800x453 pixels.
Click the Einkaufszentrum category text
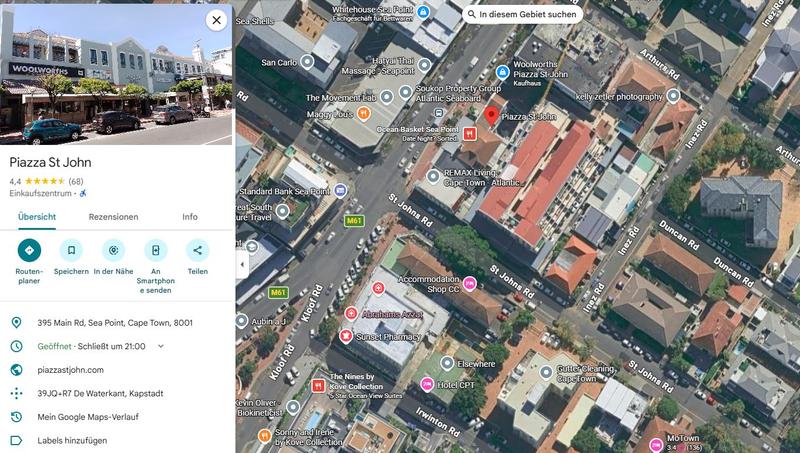coord(40,193)
